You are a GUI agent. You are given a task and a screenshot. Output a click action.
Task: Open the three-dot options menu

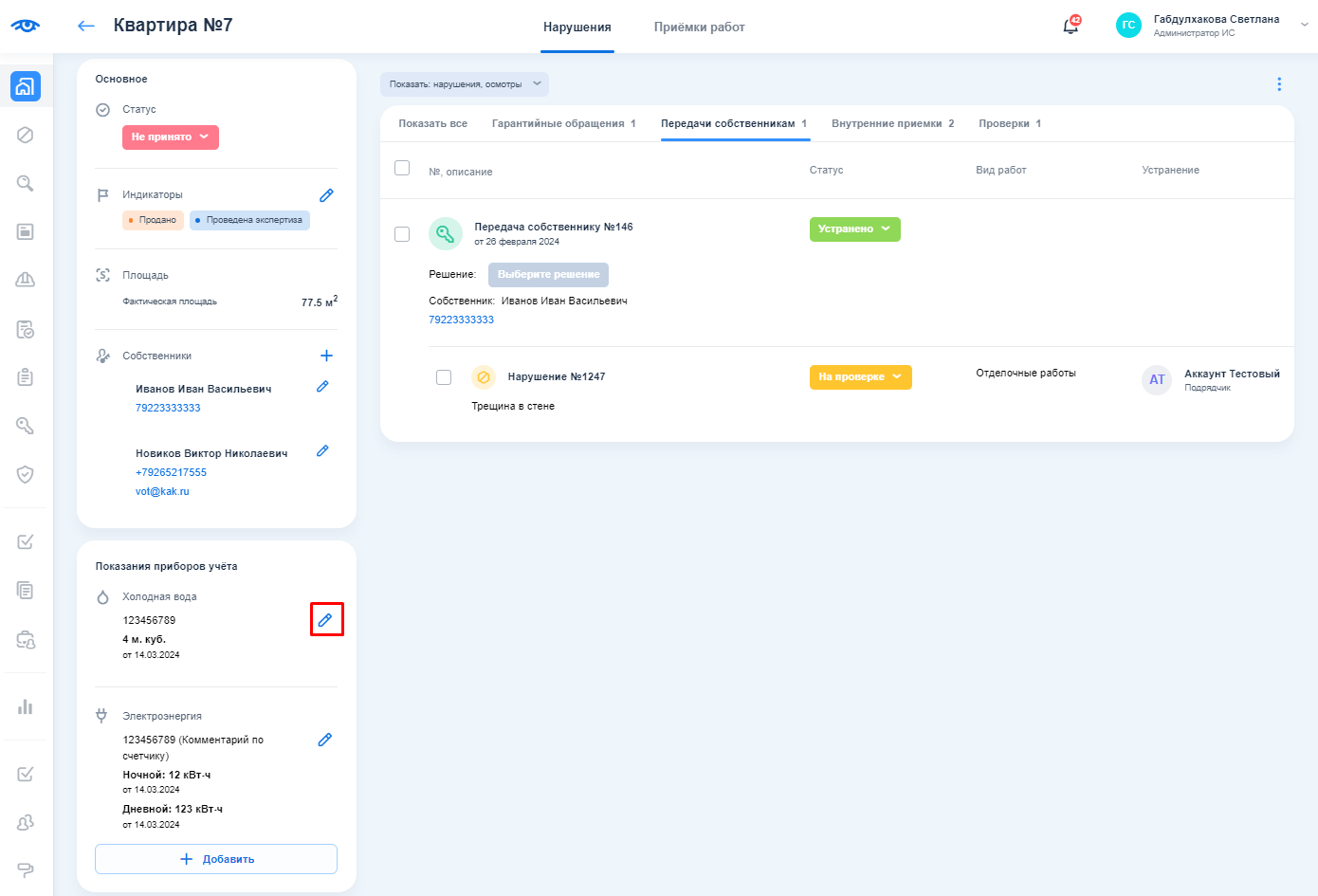1279,84
